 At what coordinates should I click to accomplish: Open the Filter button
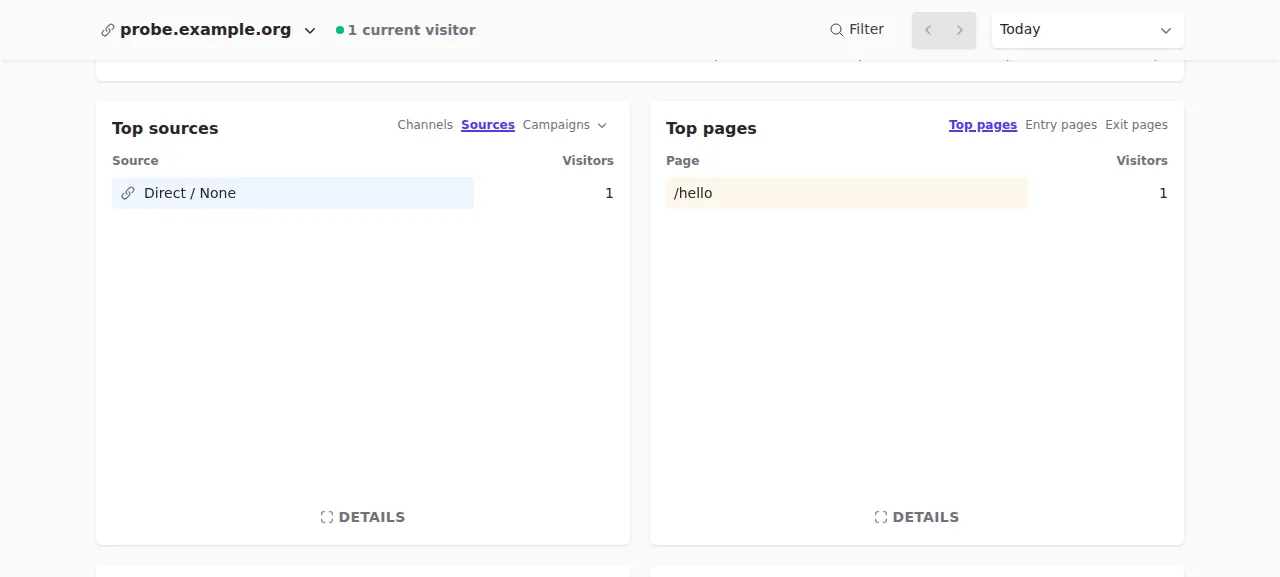click(x=857, y=30)
